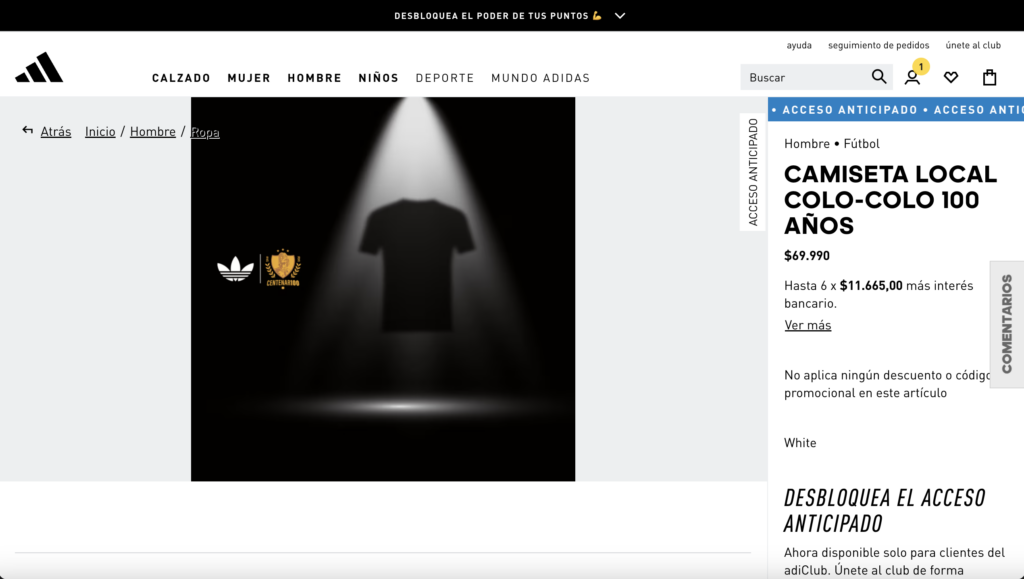Click the Adidas logo home icon
1024x579 pixels.
(39, 68)
